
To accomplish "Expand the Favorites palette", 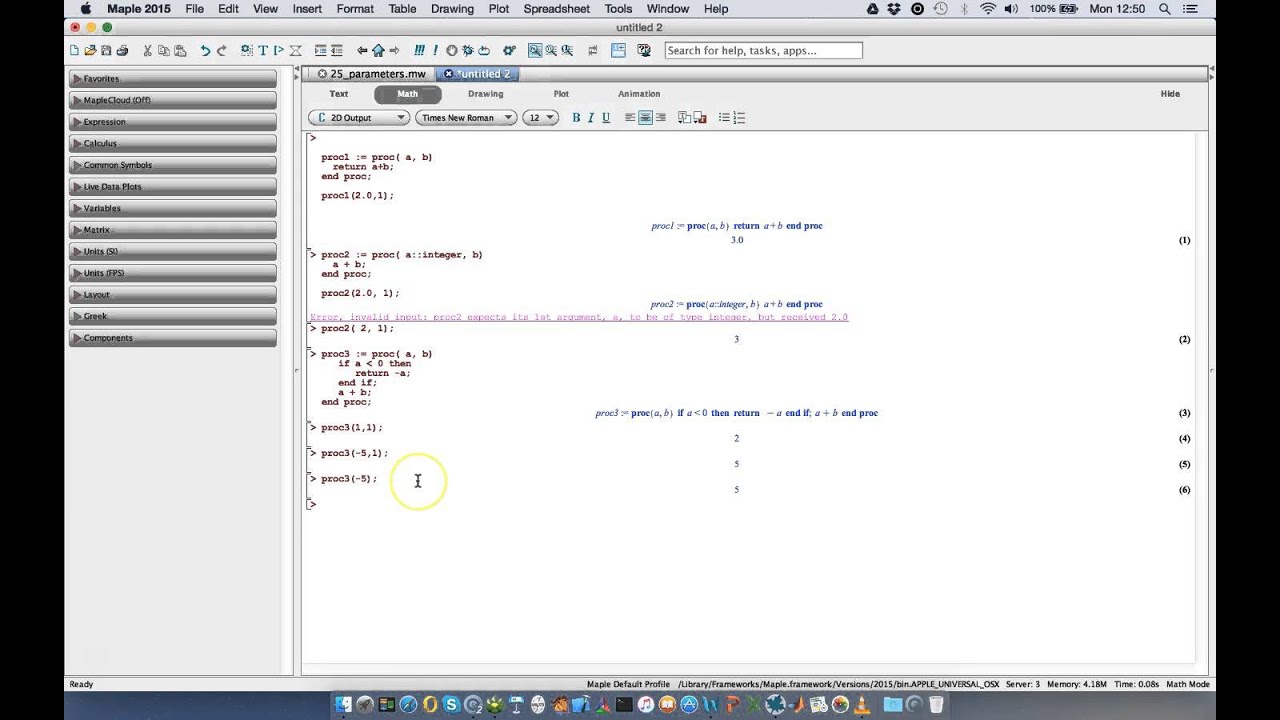I will click(173, 78).
